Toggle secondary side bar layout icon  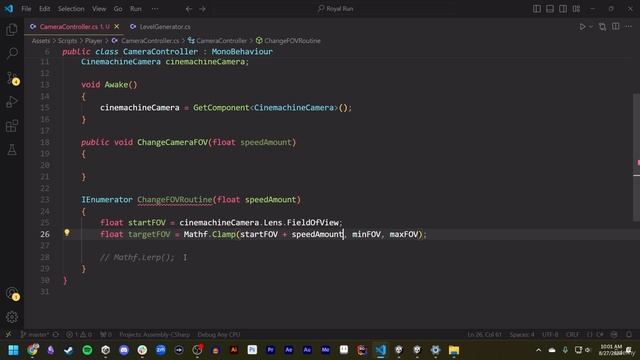(563, 9)
